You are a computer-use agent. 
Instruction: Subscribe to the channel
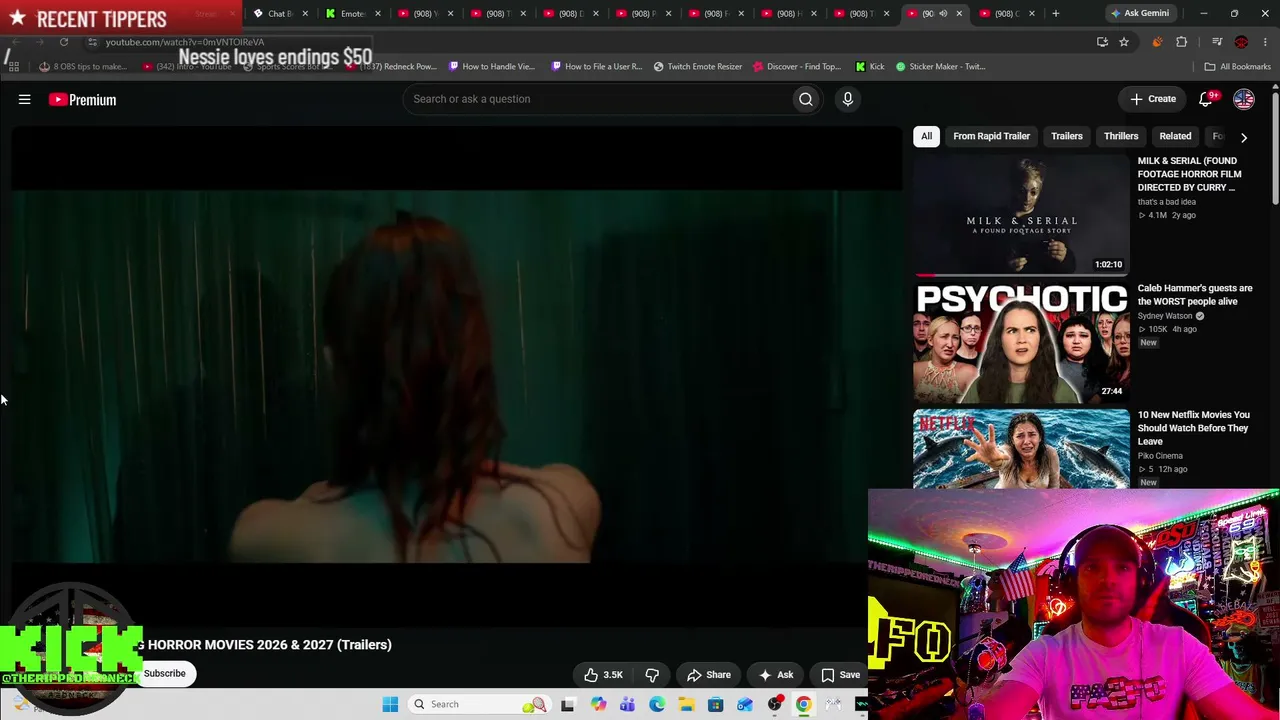pos(165,673)
